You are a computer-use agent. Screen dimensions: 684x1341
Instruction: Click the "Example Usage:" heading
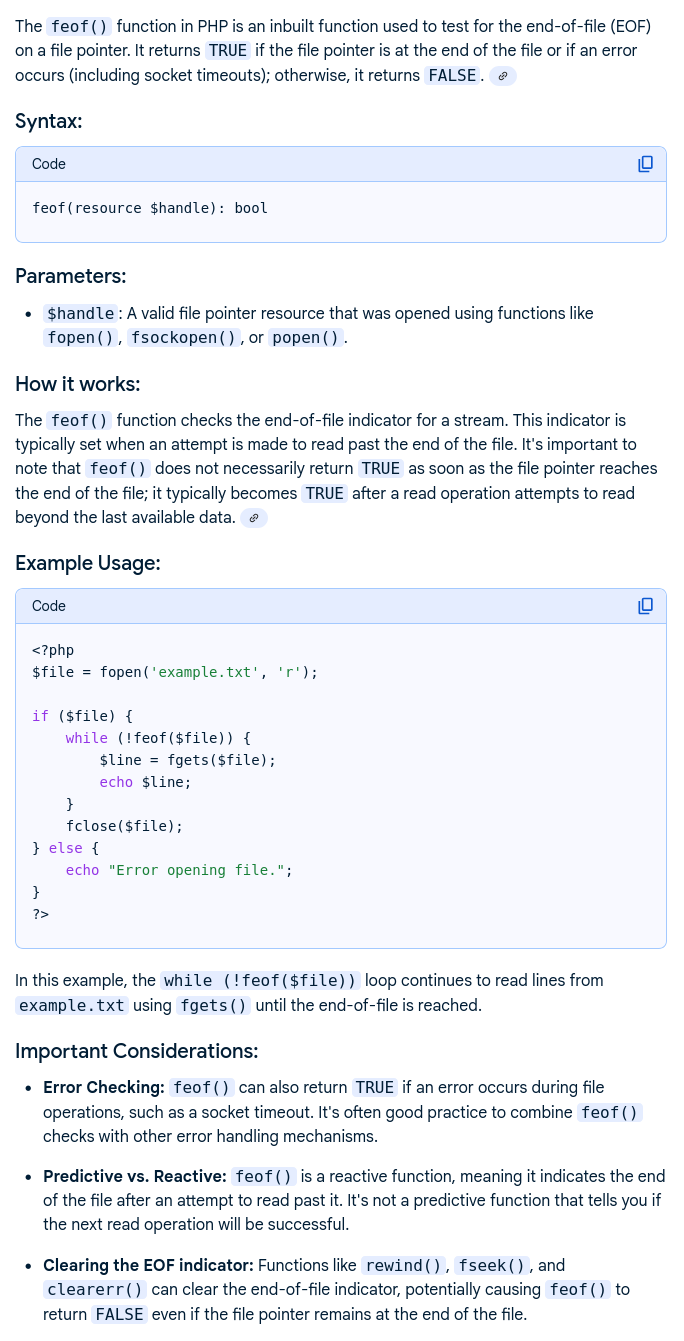[88, 563]
